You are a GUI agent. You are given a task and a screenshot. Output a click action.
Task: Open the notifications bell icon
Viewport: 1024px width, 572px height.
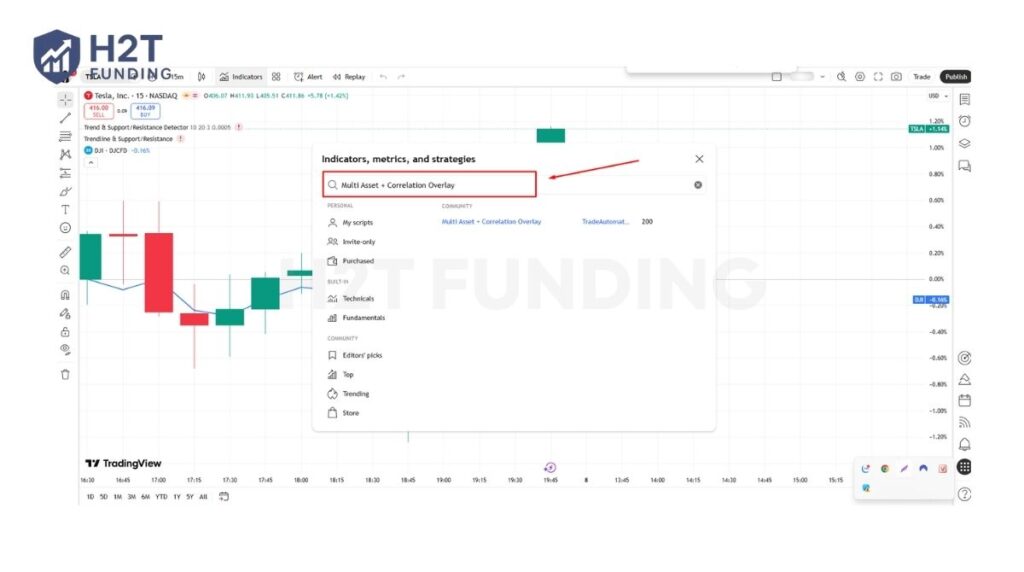click(965, 445)
